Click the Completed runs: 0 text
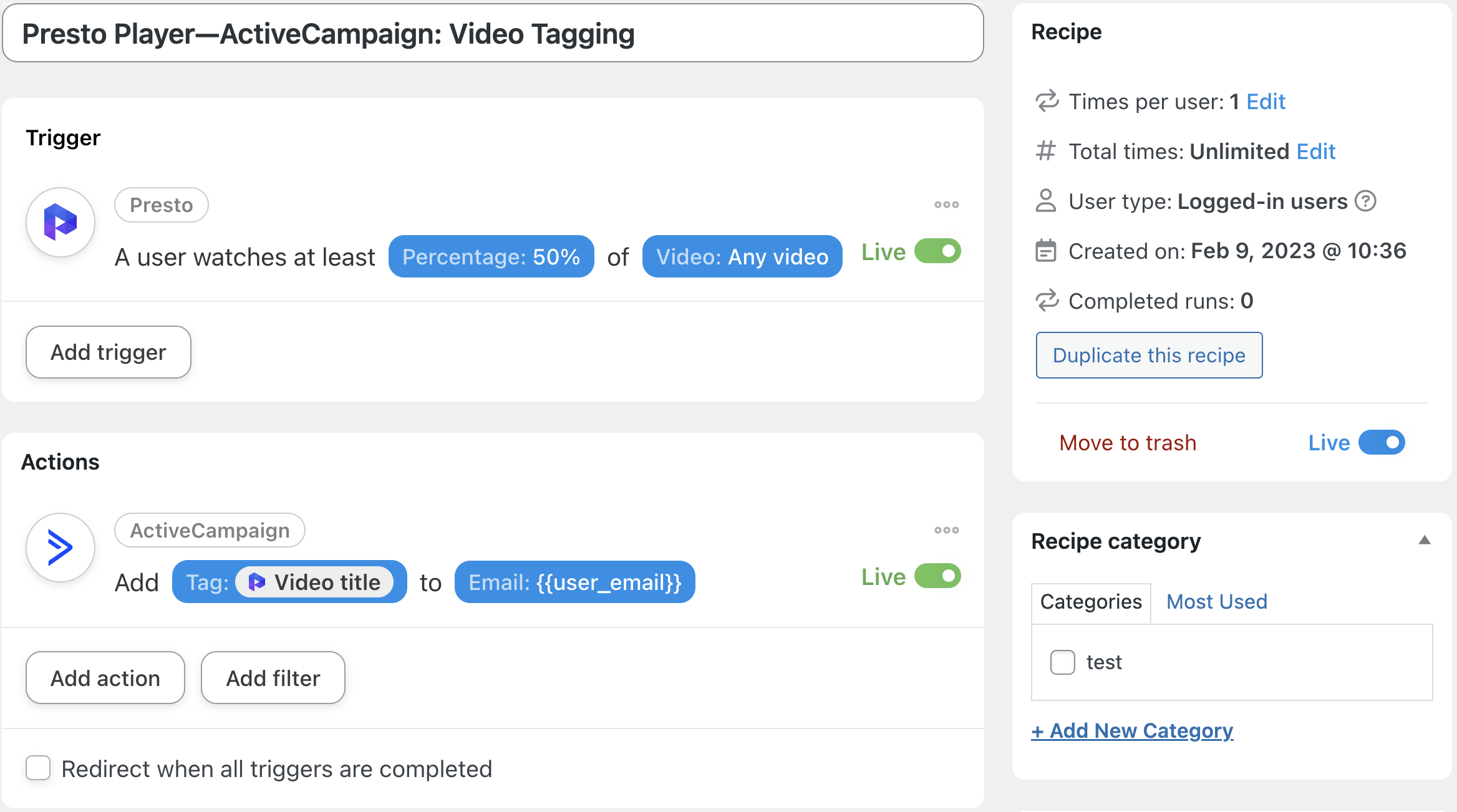Image resolution: width=1457 pixels, height=812 pixels. tap(1161, 301)
